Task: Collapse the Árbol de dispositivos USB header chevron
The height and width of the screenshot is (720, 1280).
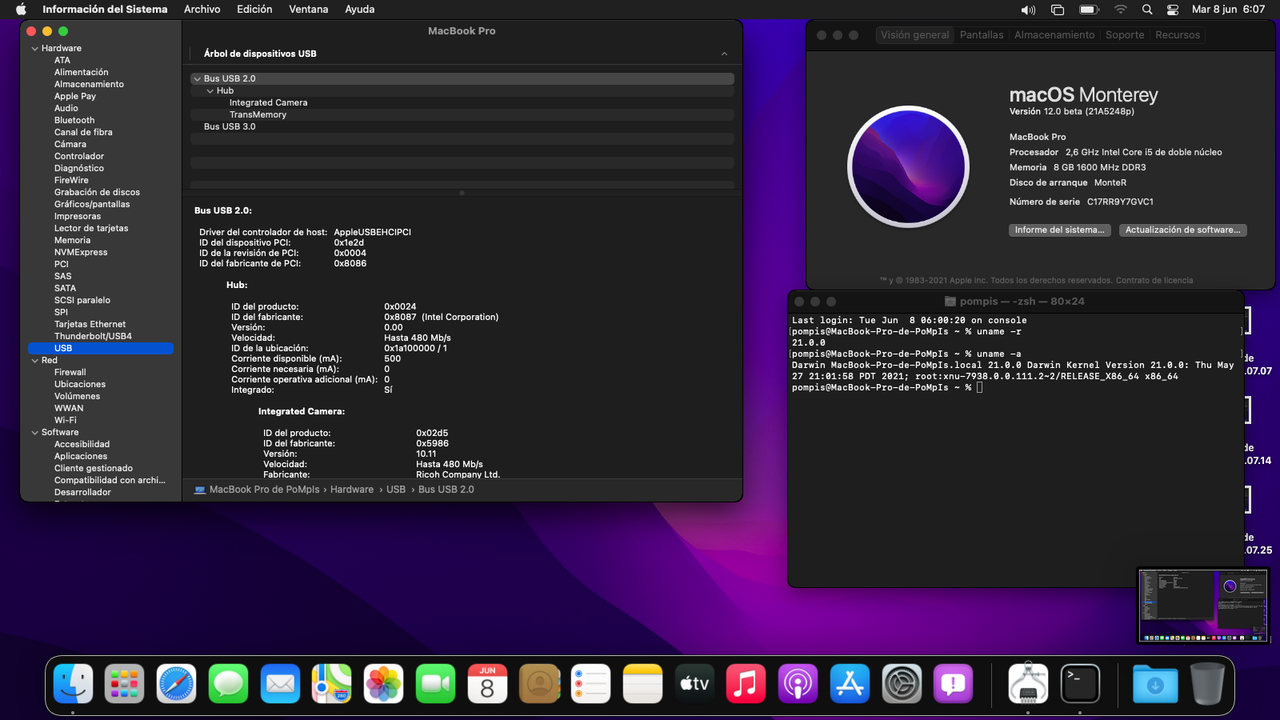Action: 724,54
